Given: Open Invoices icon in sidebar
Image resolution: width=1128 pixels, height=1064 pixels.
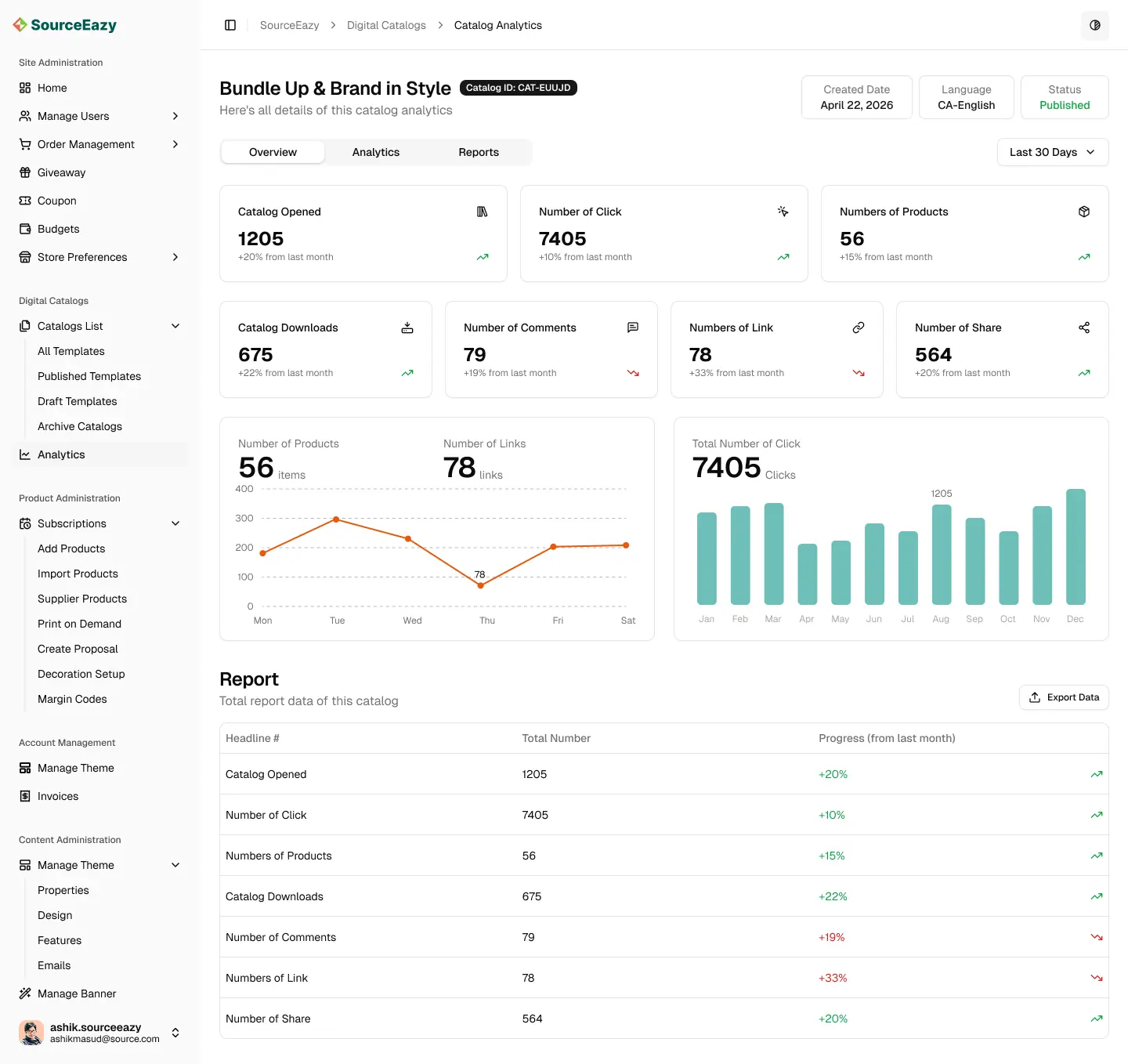Looking at the screenshot, I should pos(25,796).
